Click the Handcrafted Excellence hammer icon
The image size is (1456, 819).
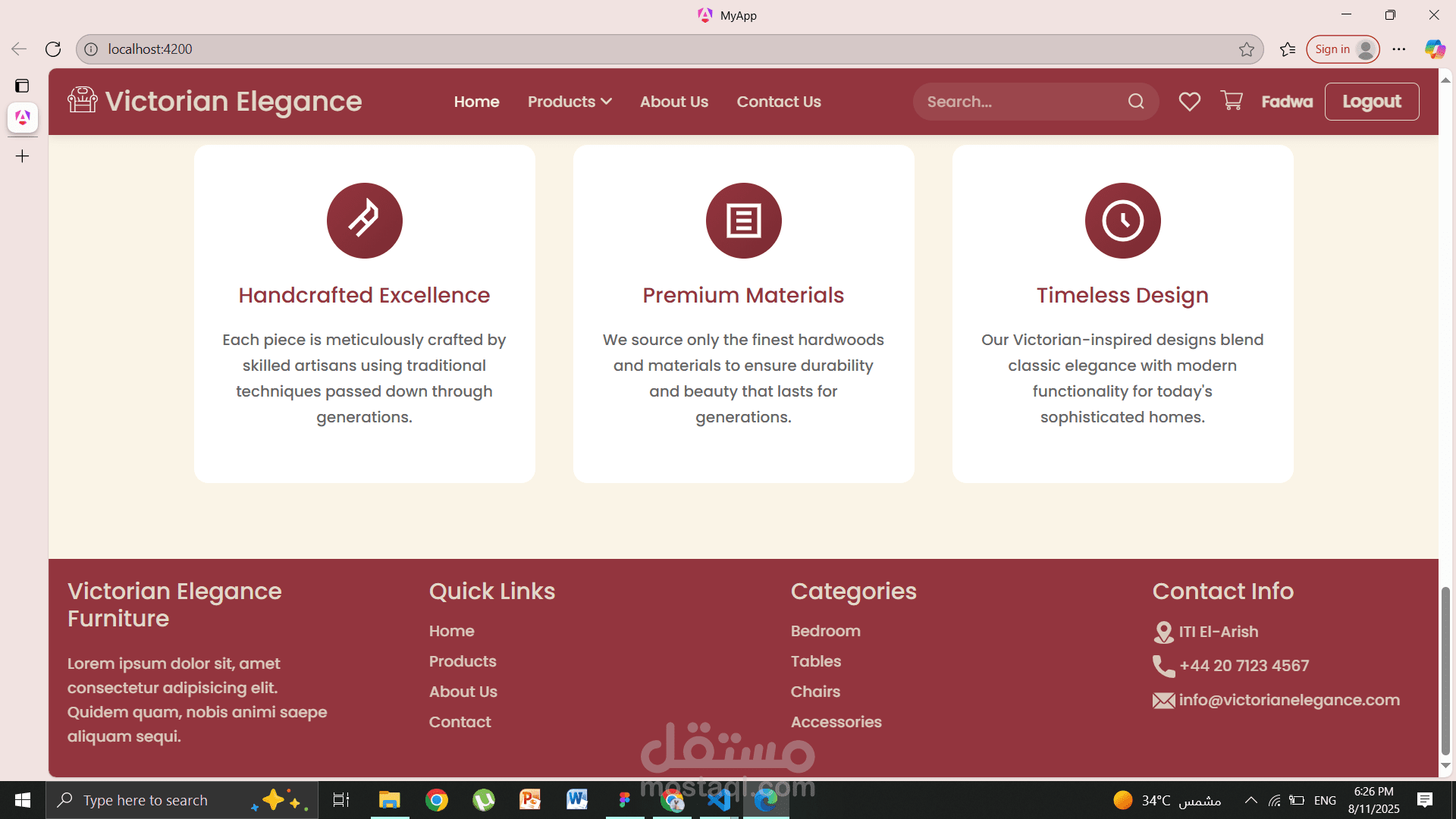[364, 221]
